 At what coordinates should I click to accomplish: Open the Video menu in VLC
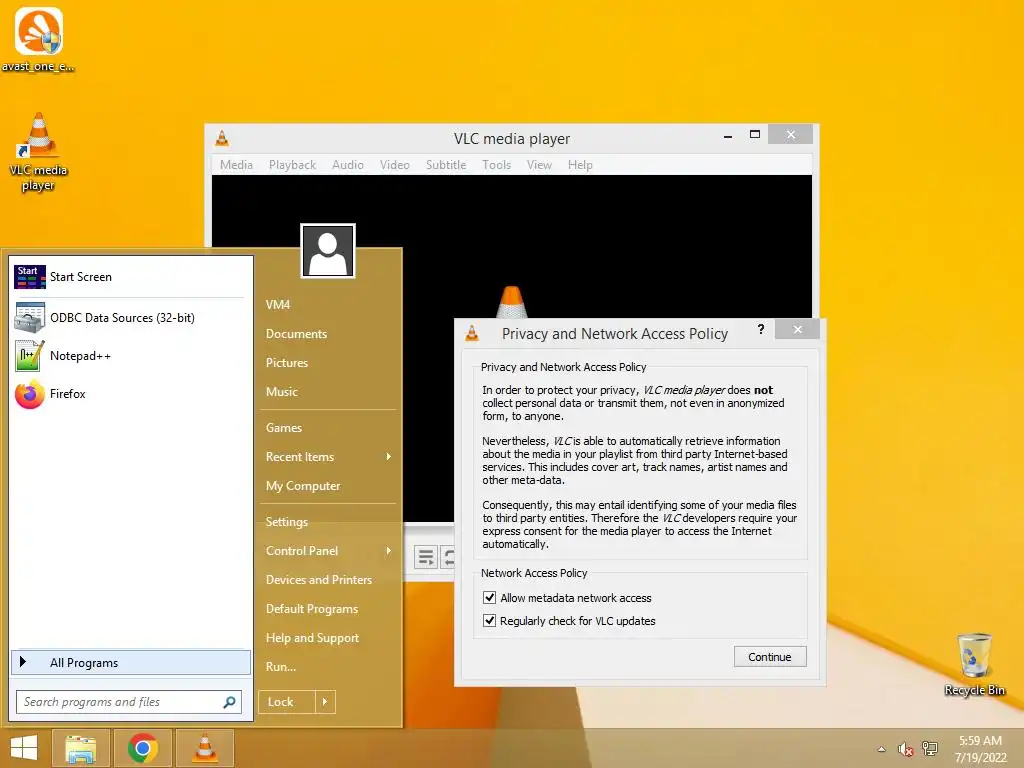(x=394, y=165)
